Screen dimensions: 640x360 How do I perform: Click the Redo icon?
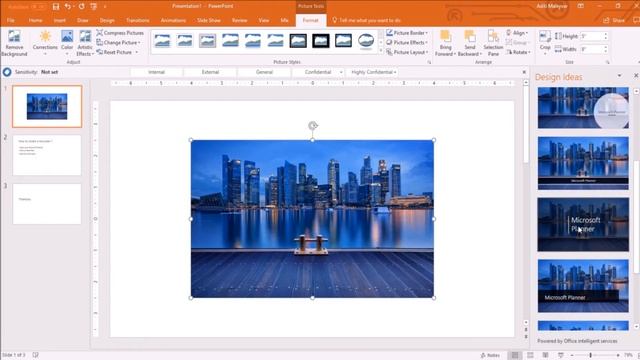pyautogui.click(x=82, y=7)
